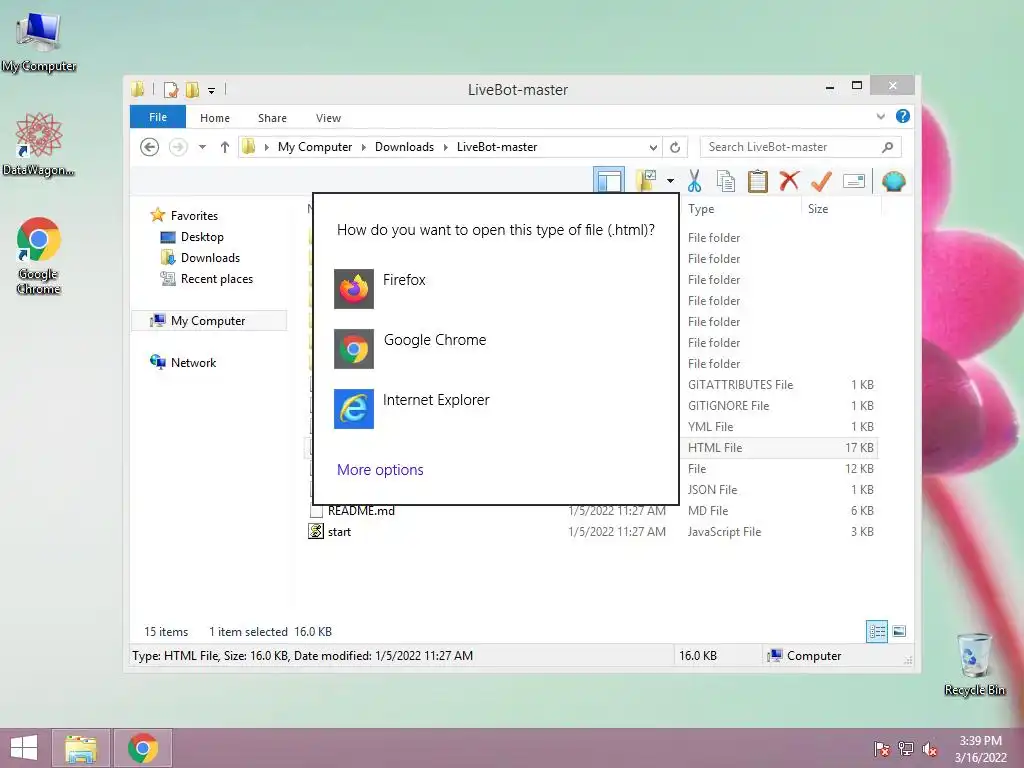The height and width of the screenshot is (768, 1024).
Task: Click the Action Center flag tray icon
Action: pos(881,749)
